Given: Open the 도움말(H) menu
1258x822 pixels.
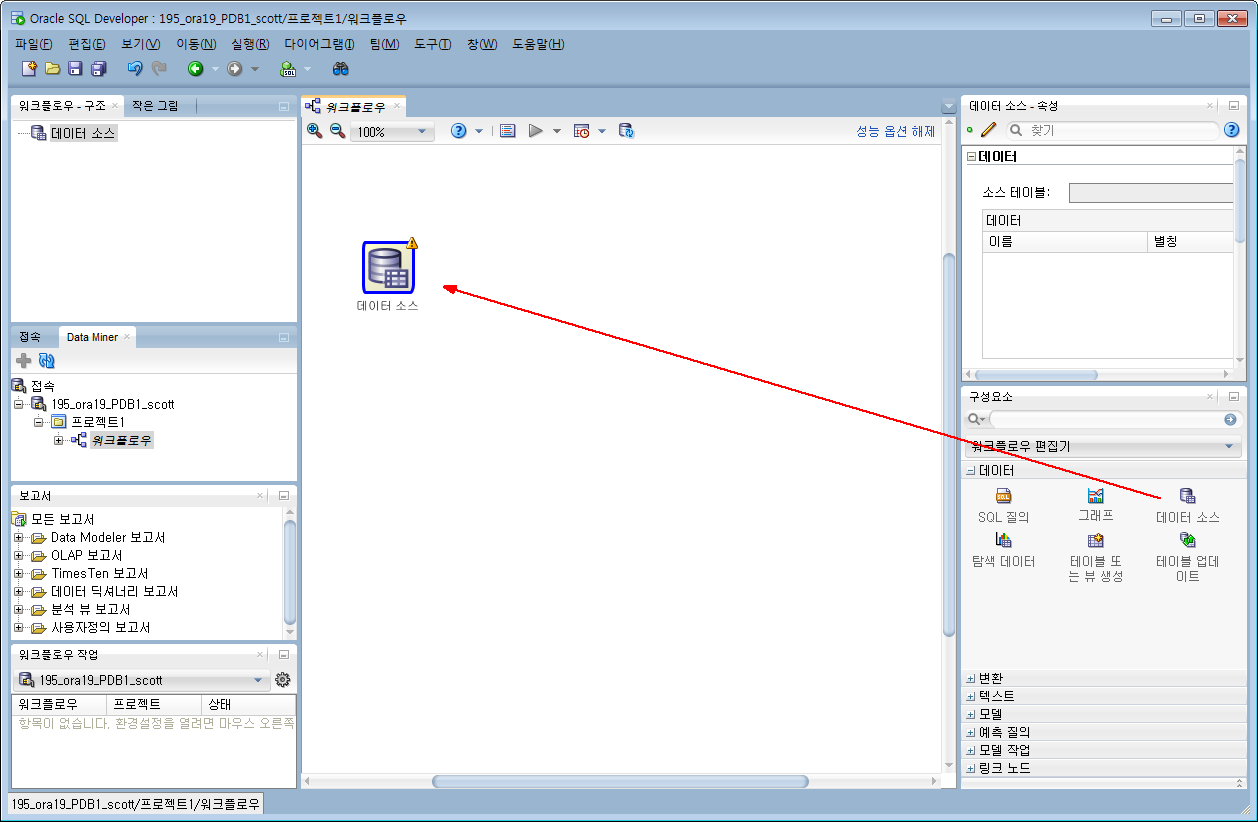Looking at the screenshot, I should coord(538,44).
